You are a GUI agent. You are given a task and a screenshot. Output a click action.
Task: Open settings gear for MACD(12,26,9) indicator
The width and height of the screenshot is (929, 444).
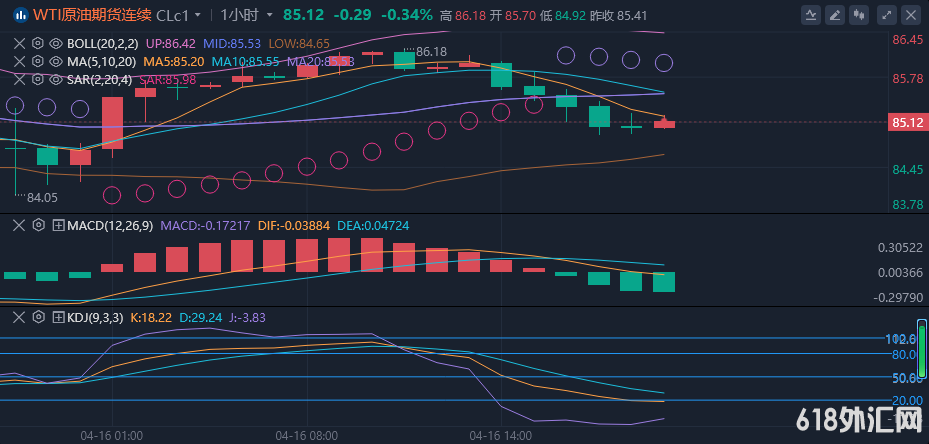[x=38, y=226]
